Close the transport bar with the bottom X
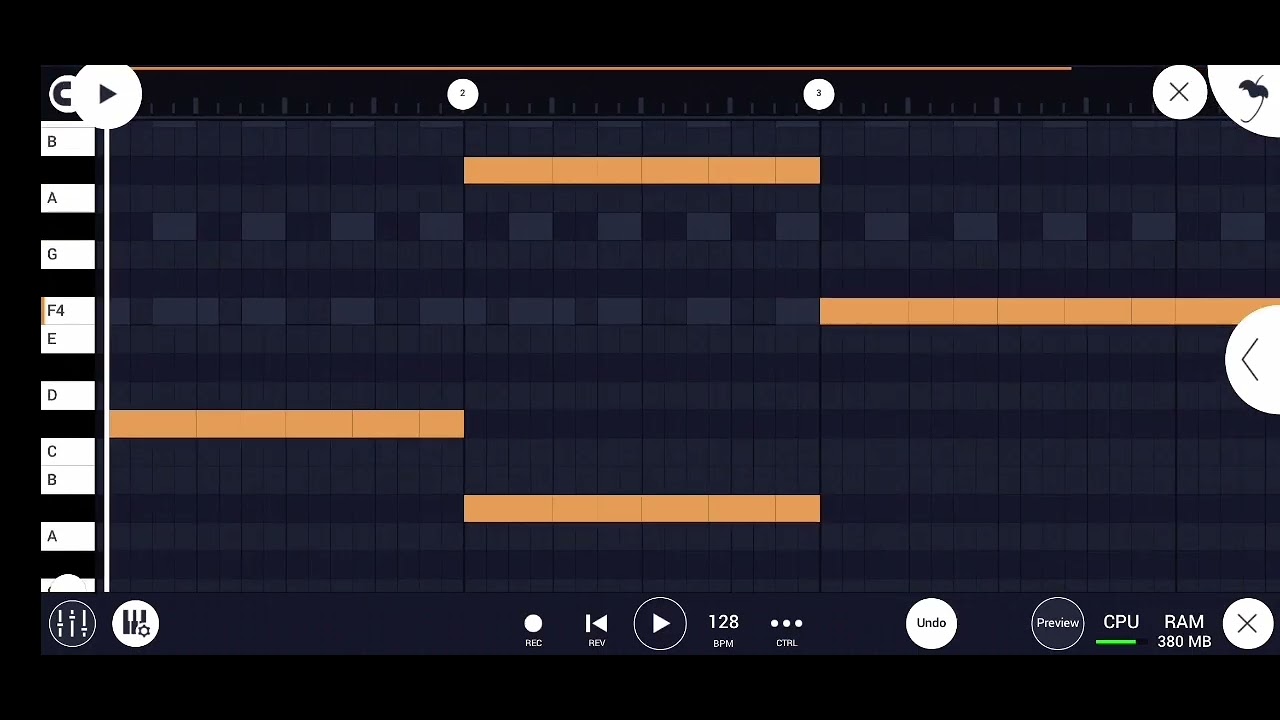Viewport: 1280px width, 720px height. coord(1247,624)
